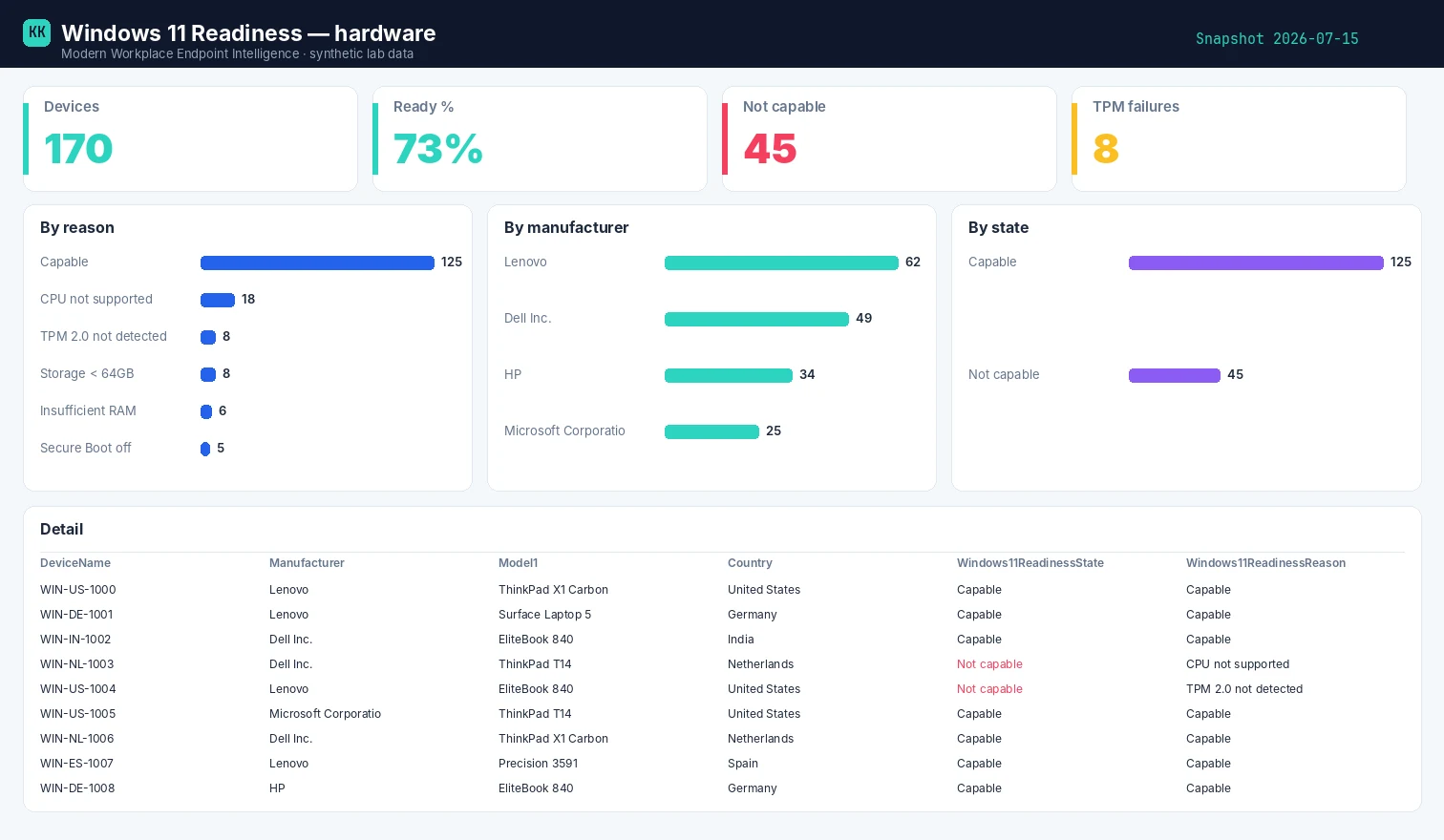Click the Secure Boot off bar

coord(205,449)
